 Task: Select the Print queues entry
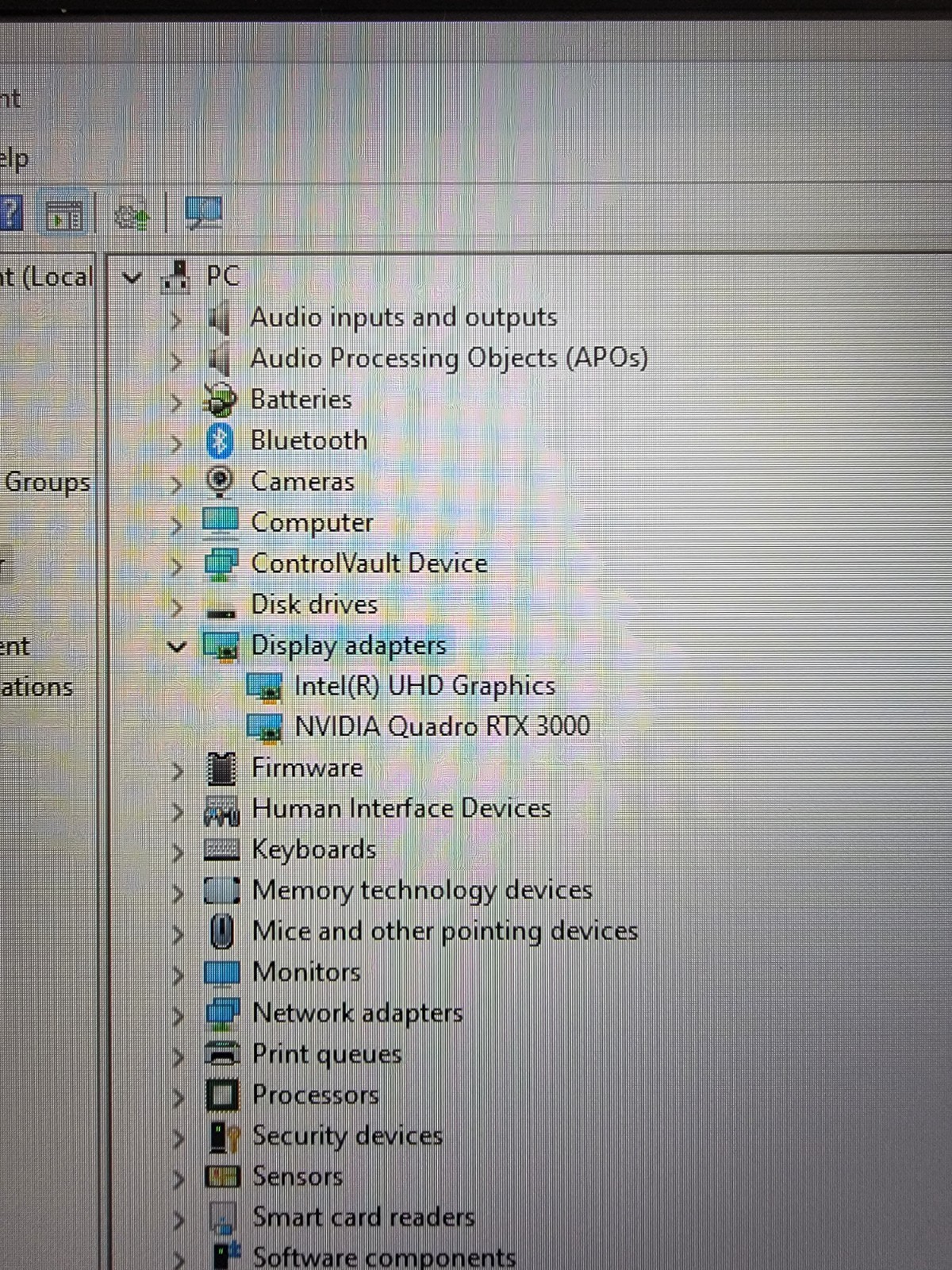tap(327, 1054)
